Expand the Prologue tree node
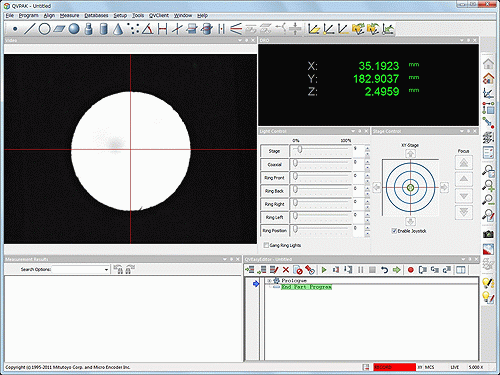Screen dimensions: 500x375 (269, 281)
